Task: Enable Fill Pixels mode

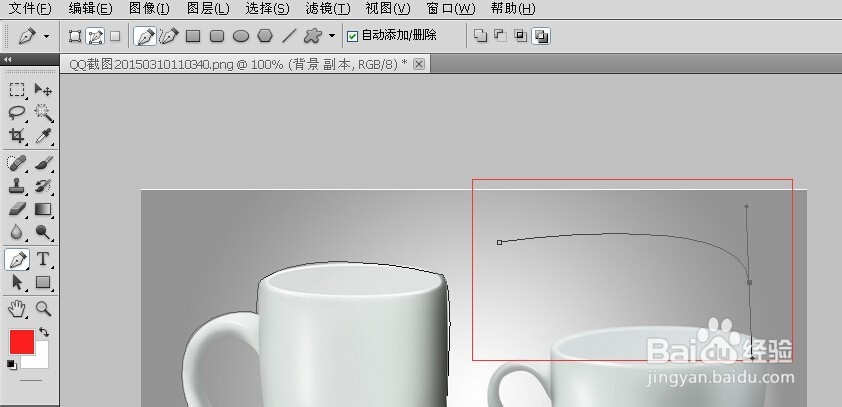Action: (115, 36)
